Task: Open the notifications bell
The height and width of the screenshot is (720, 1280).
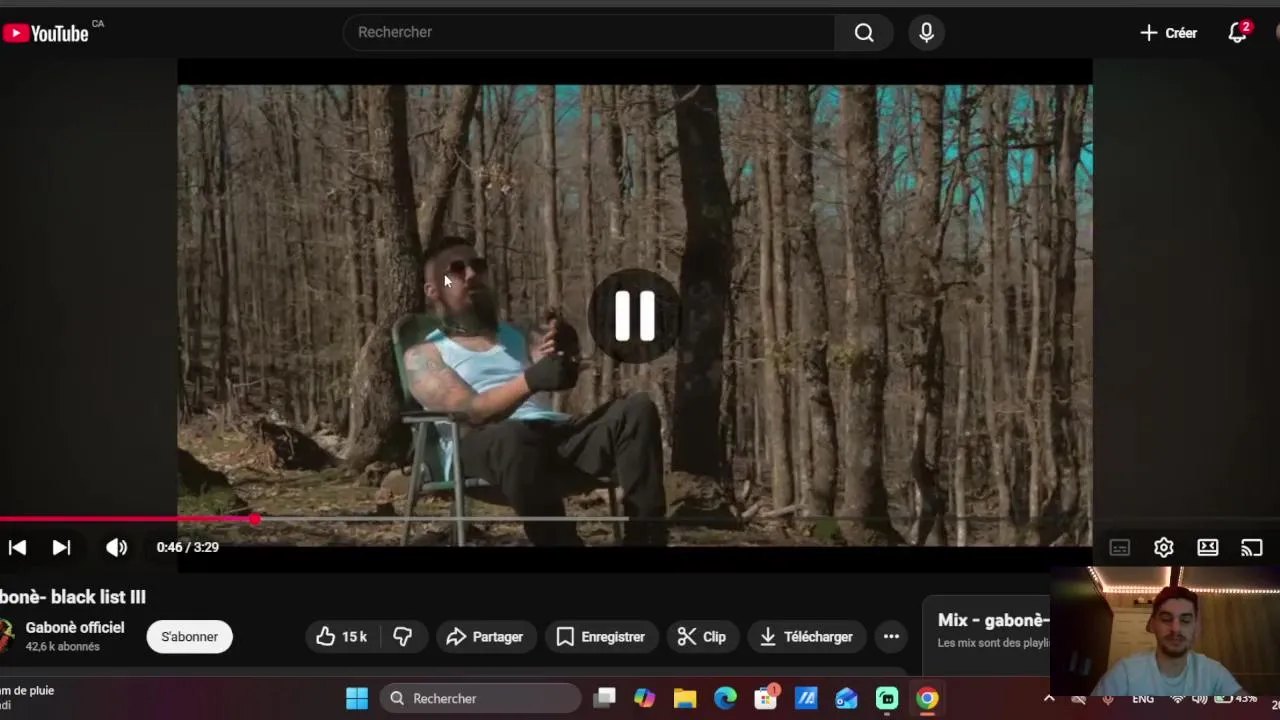Action: point(1238,32)
